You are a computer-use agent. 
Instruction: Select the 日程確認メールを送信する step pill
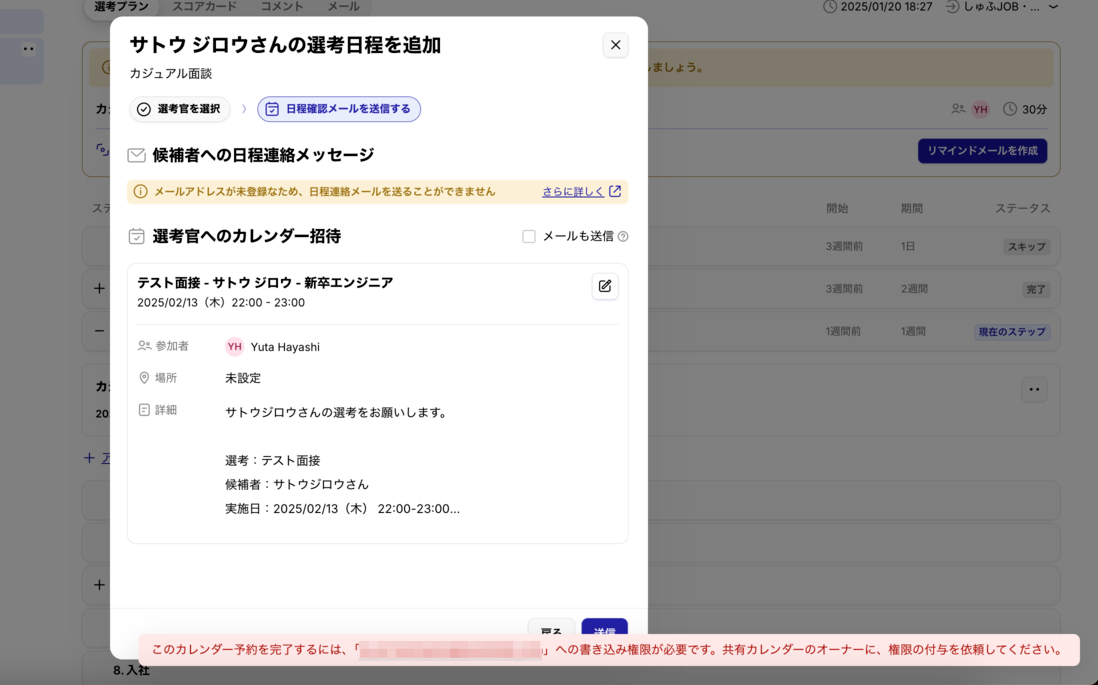[x=339, y=108]
